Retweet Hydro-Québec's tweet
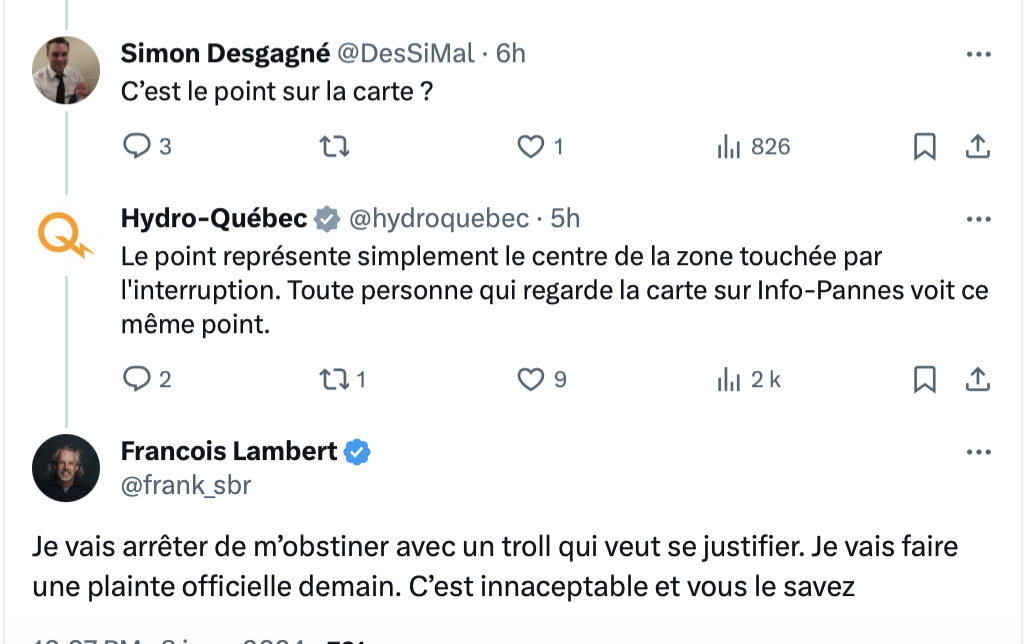Image resolution: width=1024 pixels, height=644 pixels. coord(343,379)
